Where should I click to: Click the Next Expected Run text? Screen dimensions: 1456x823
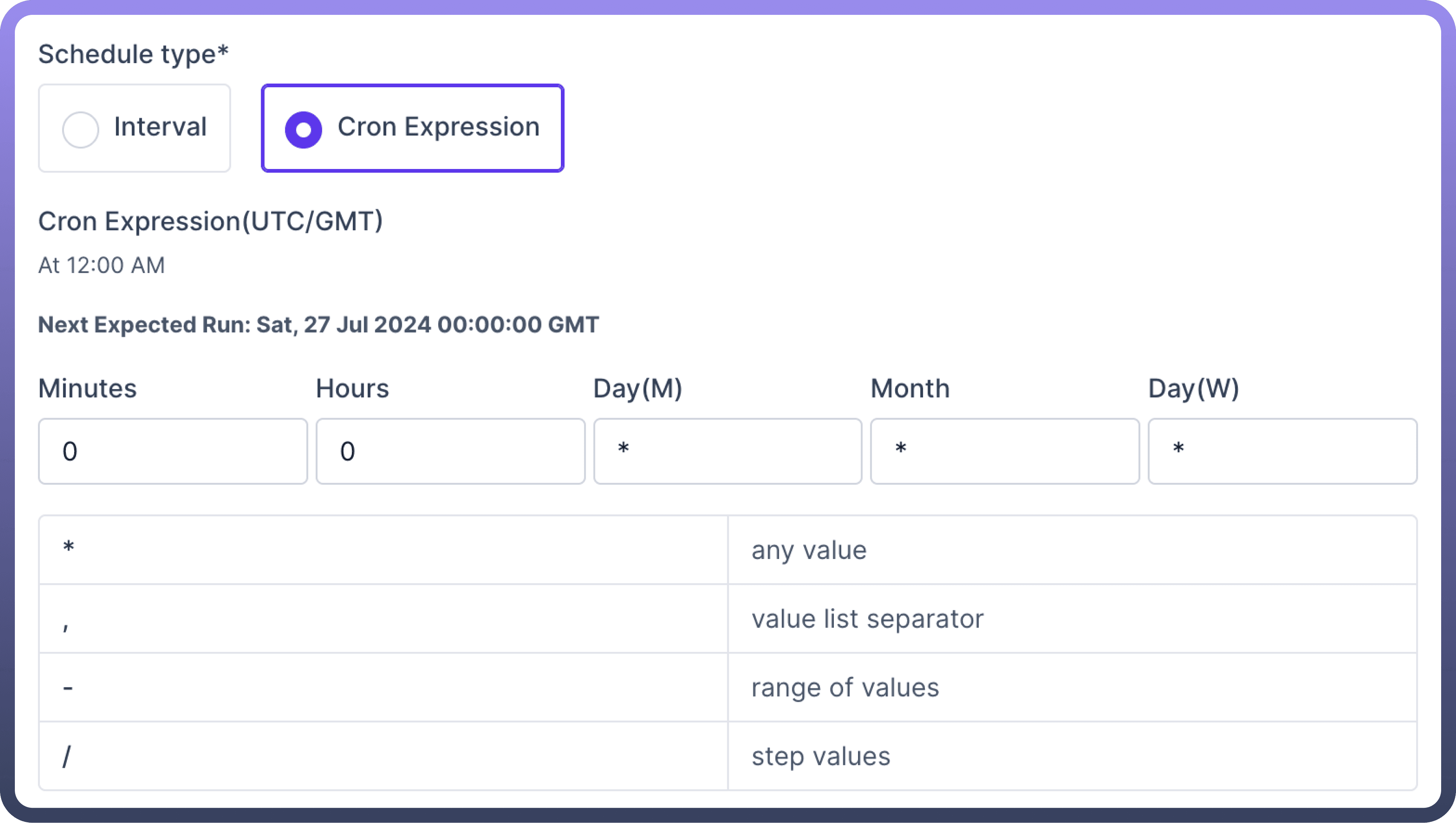pos(318,325)
